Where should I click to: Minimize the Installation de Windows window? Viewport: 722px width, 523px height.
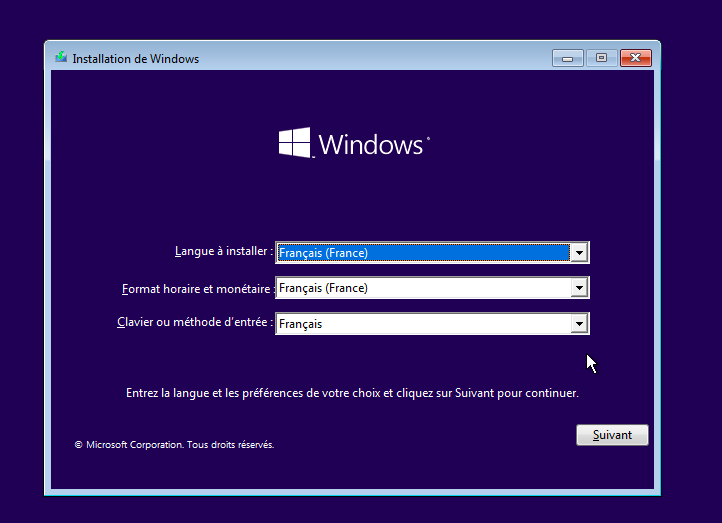568,58
